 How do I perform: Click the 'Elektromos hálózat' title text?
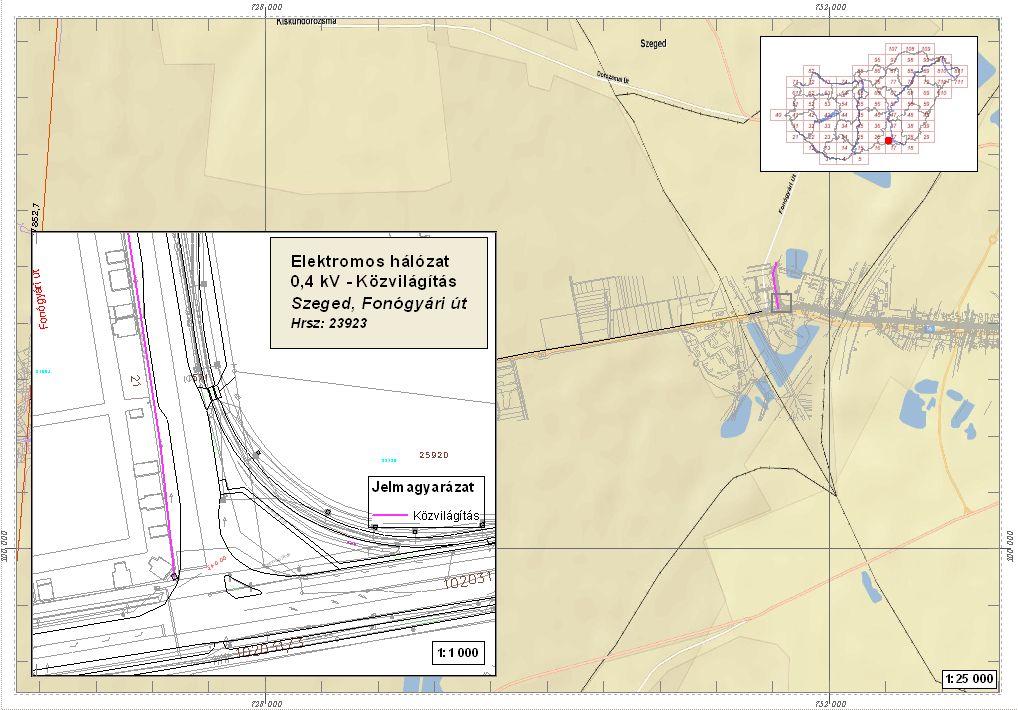[370, 262]
